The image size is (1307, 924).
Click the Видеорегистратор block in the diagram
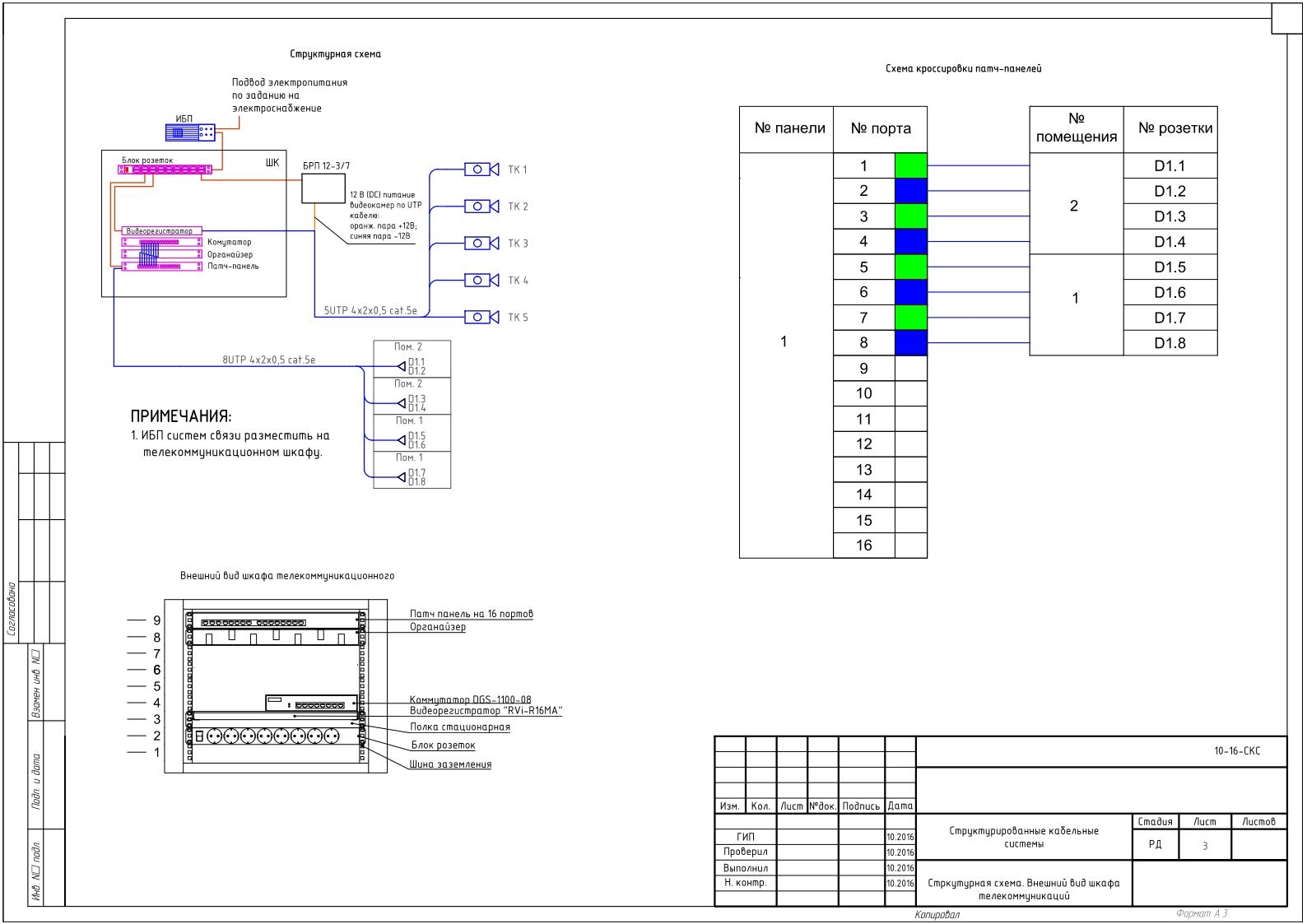[160, 231]
